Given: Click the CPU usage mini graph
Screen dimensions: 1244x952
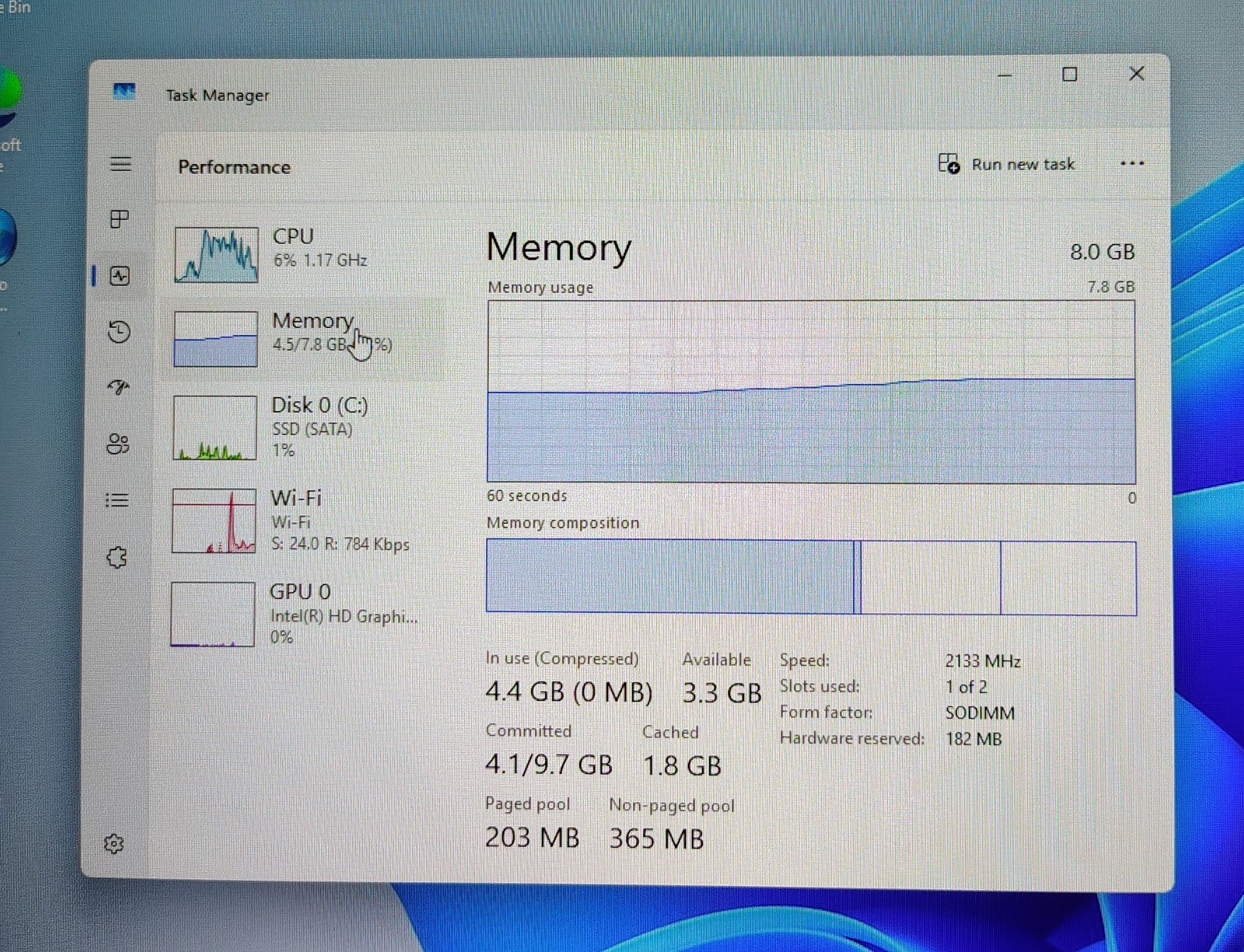Looking at the screenshot, I should point(216,254).
